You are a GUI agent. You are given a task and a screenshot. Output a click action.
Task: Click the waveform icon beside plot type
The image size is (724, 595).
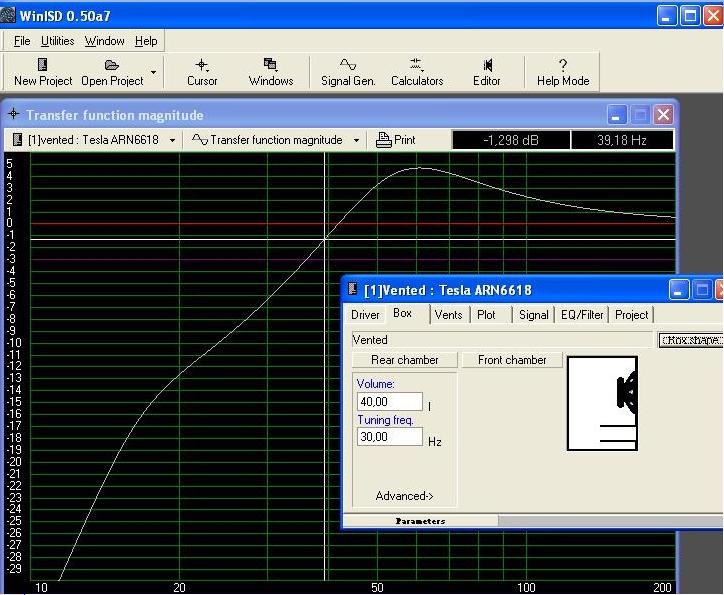200,139
